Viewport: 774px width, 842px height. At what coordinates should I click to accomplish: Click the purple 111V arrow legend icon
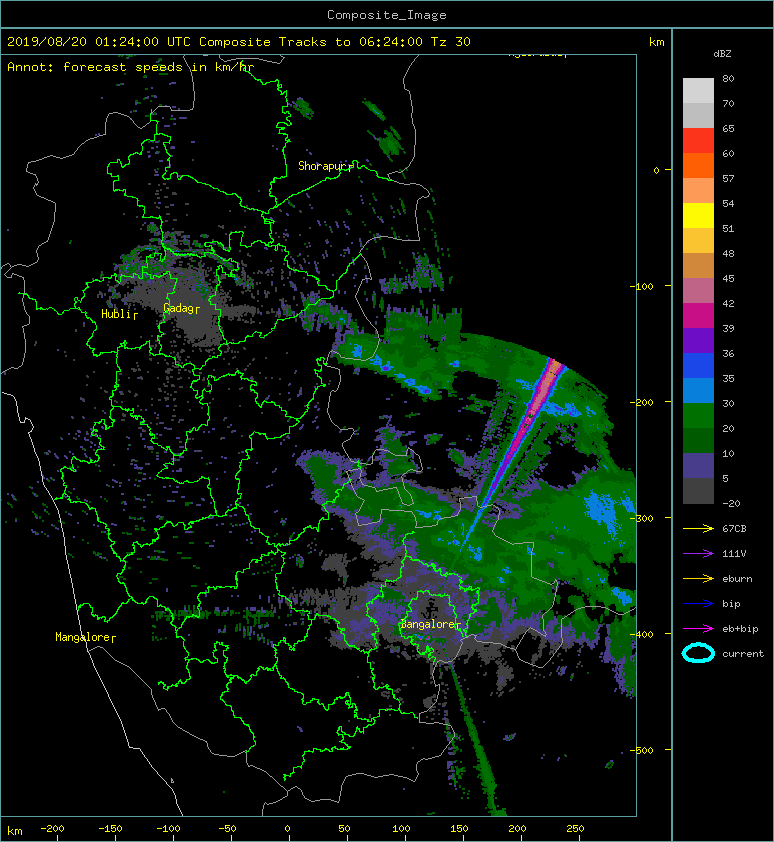pyautogui.click(x=698, y=554)
